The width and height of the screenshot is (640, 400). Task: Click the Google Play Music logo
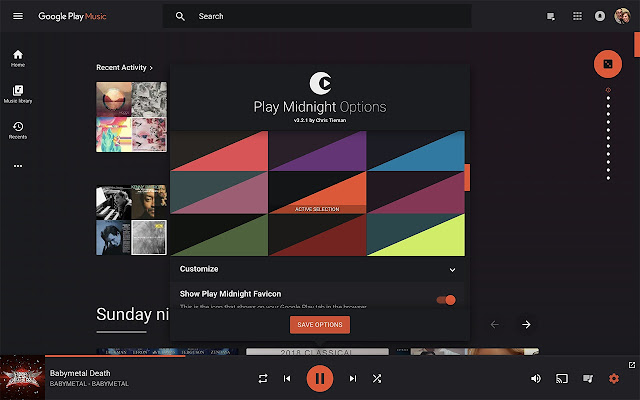click(72, 16)
